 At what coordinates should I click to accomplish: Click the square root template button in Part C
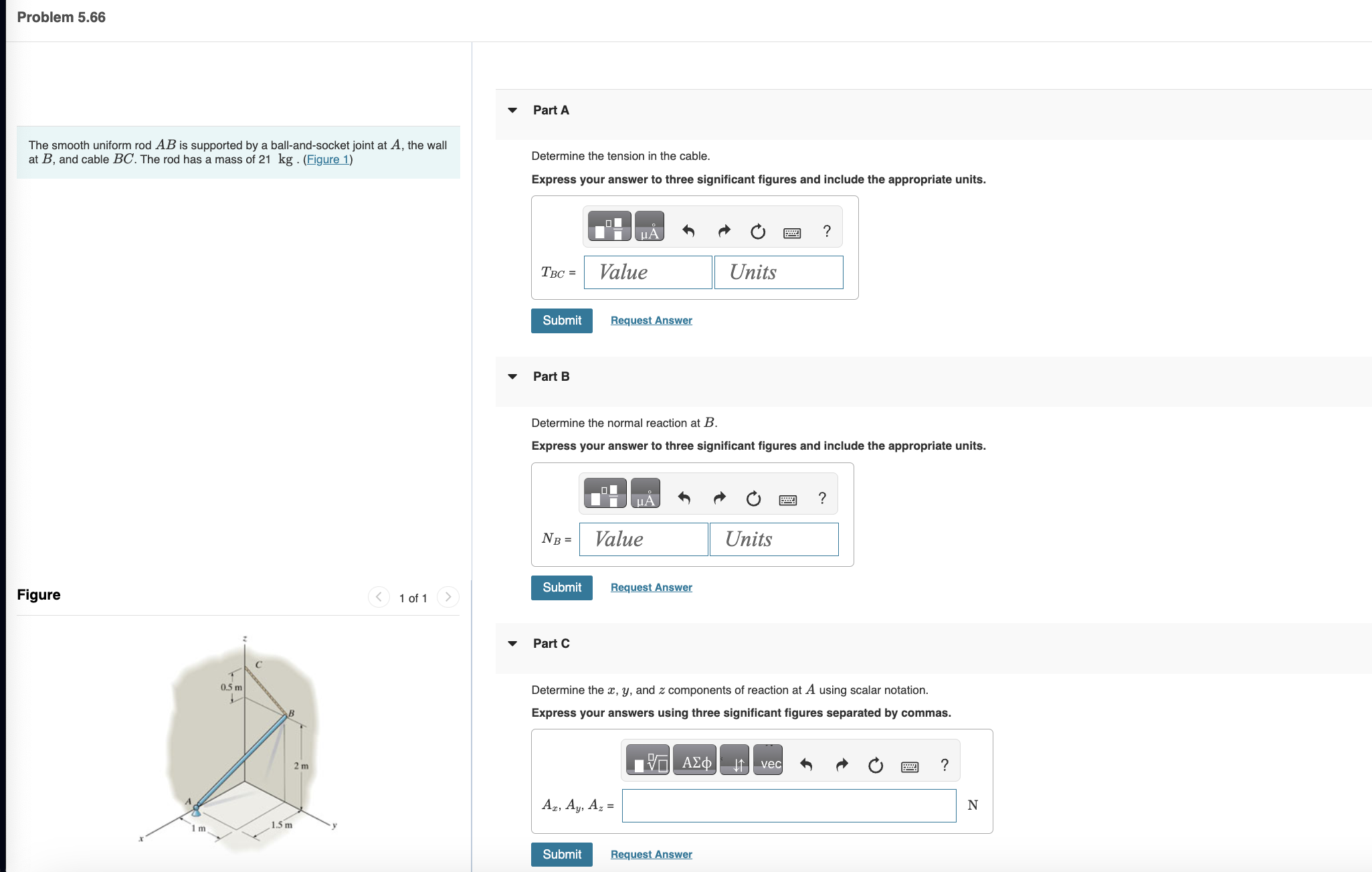(648, 760)
